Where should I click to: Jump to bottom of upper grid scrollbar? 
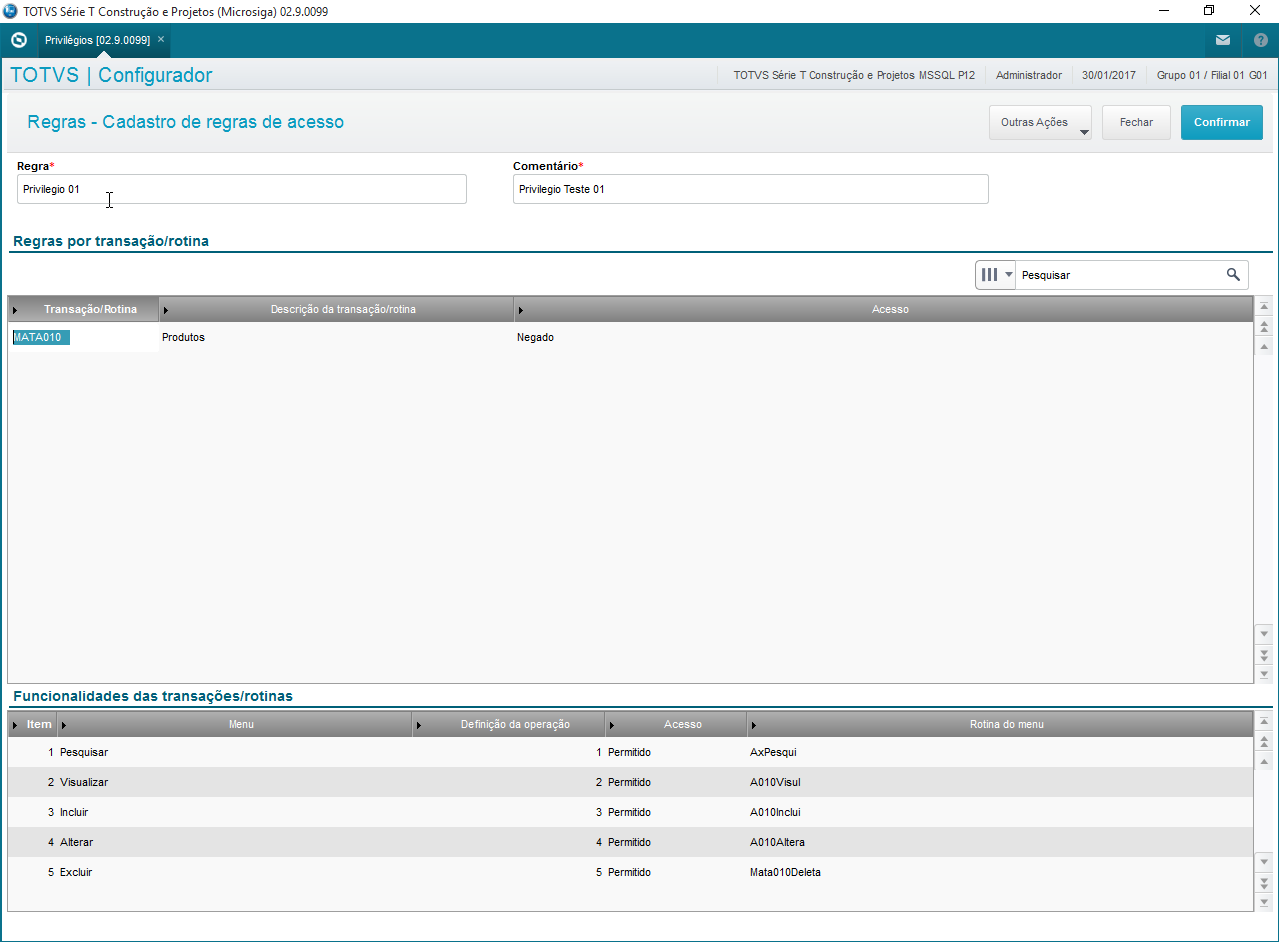(1264, 674)
